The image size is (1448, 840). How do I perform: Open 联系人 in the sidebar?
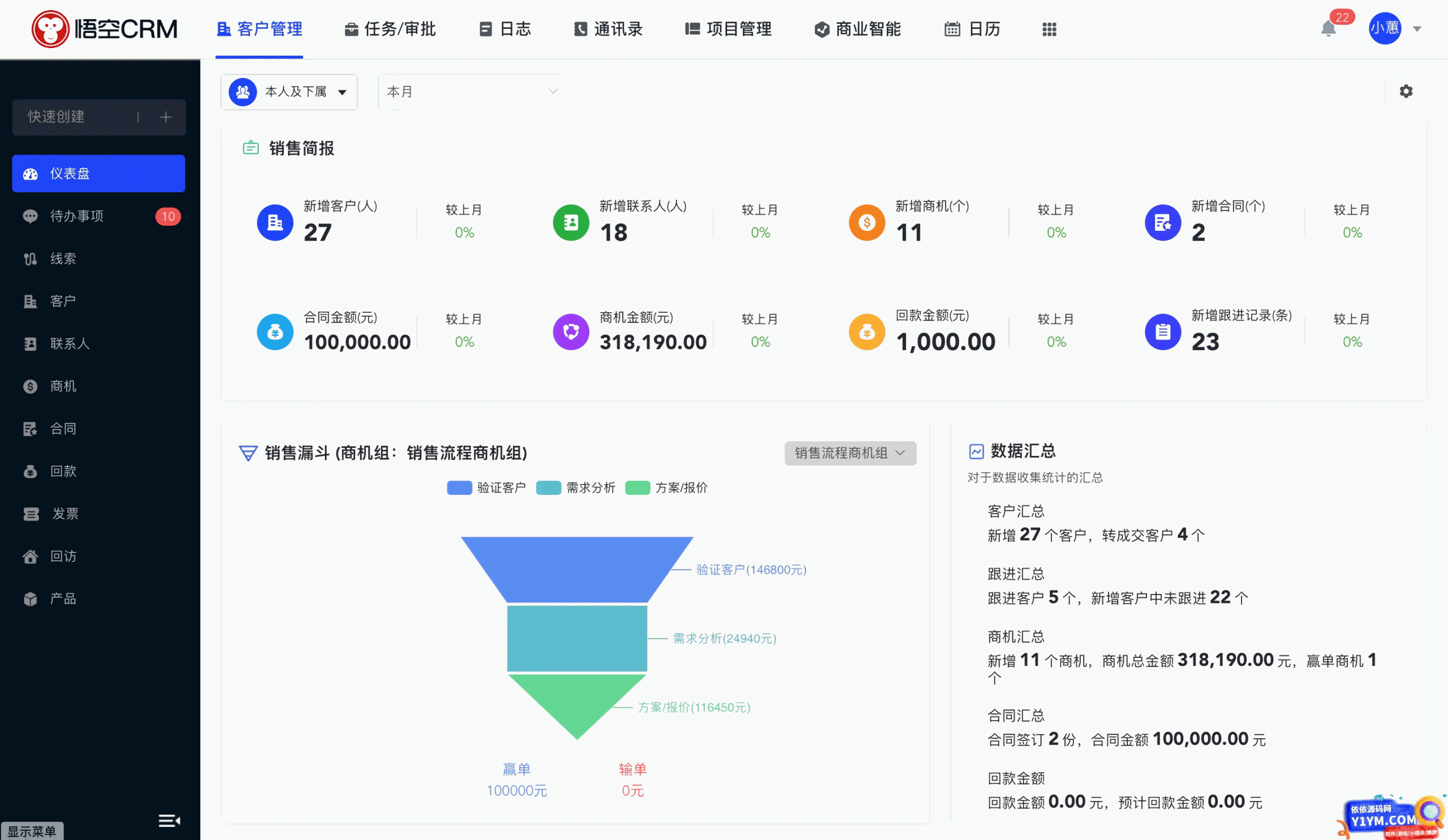coord(98,343)
